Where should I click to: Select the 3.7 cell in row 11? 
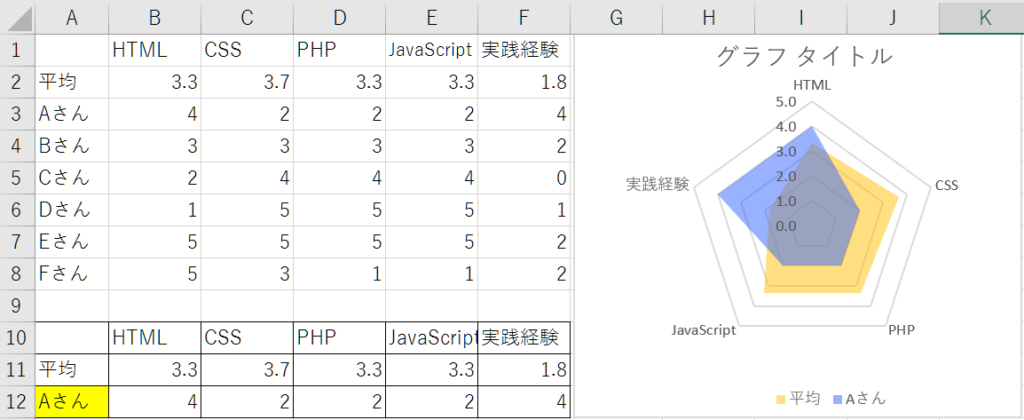pos(247,370)
